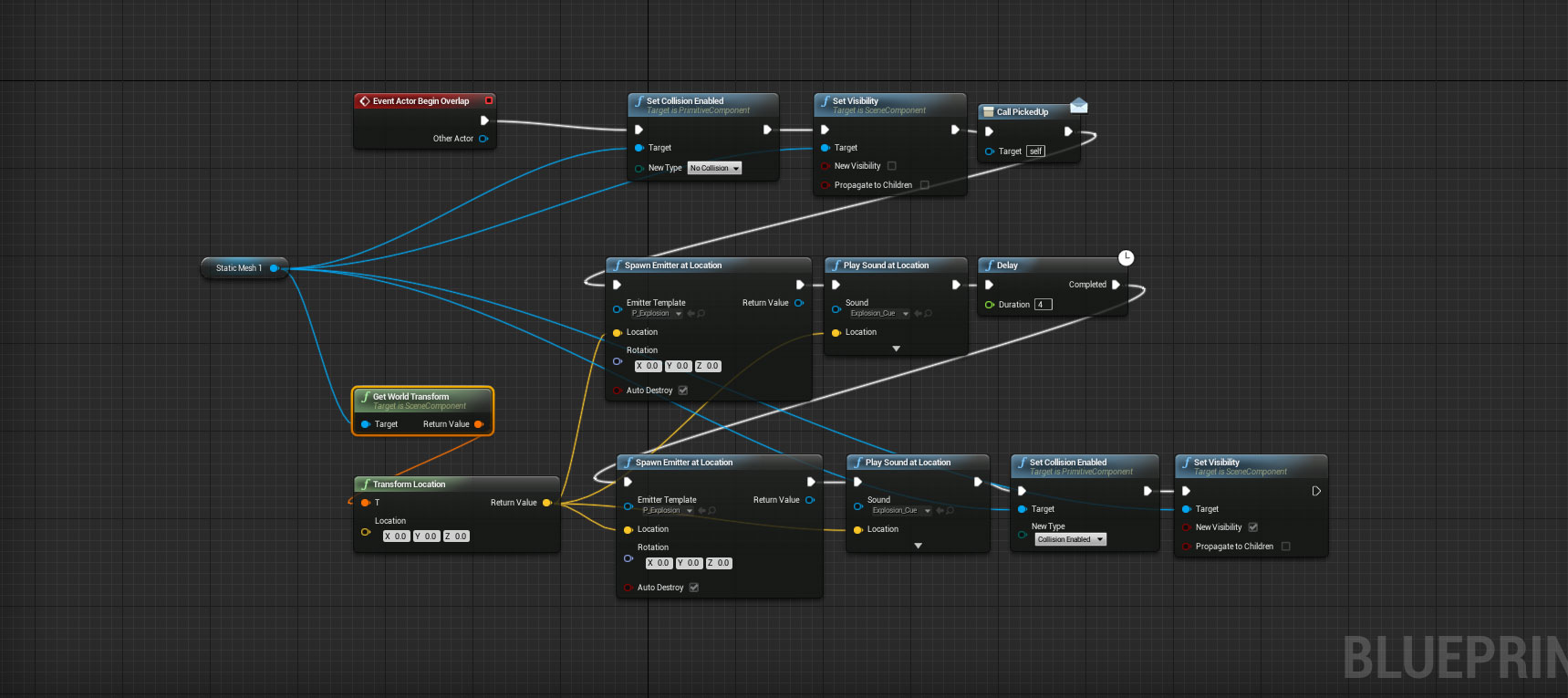The image size is (1568, 698).
Task: Click Location pin on upper Spawn Emitter node
Action: click(618, 332)
